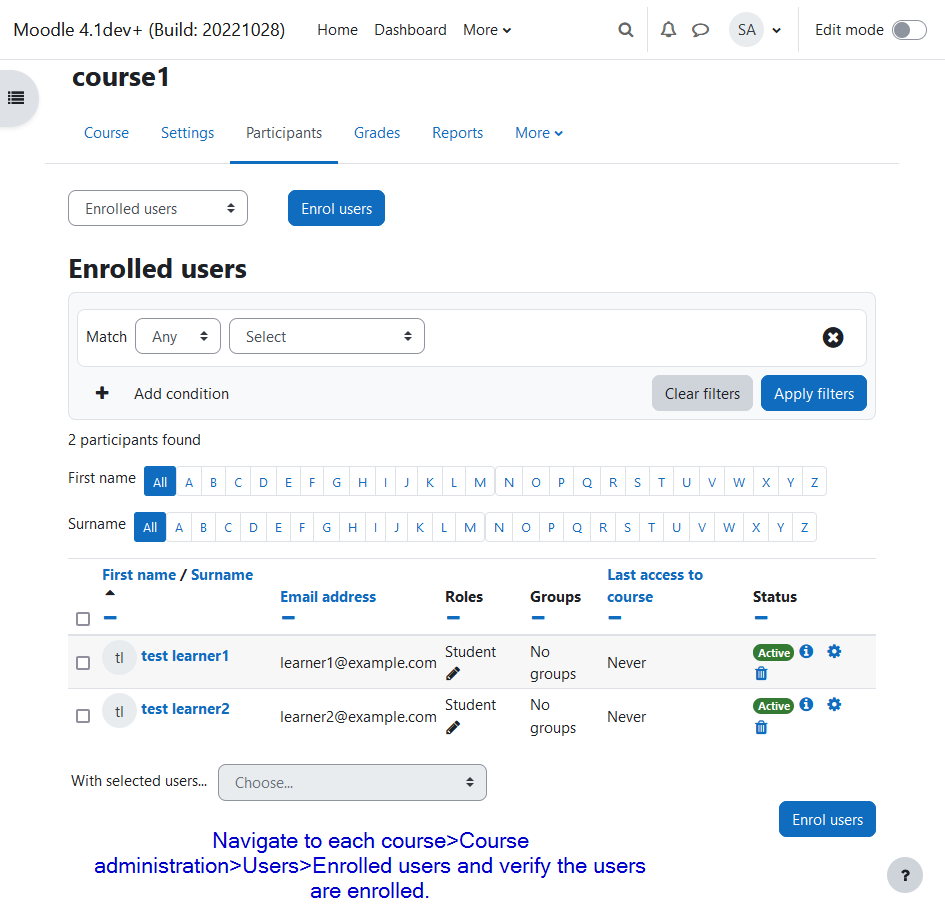945x920 pixels.
Task: Toggle Edit mode switch
Action: tap(909, 30)
